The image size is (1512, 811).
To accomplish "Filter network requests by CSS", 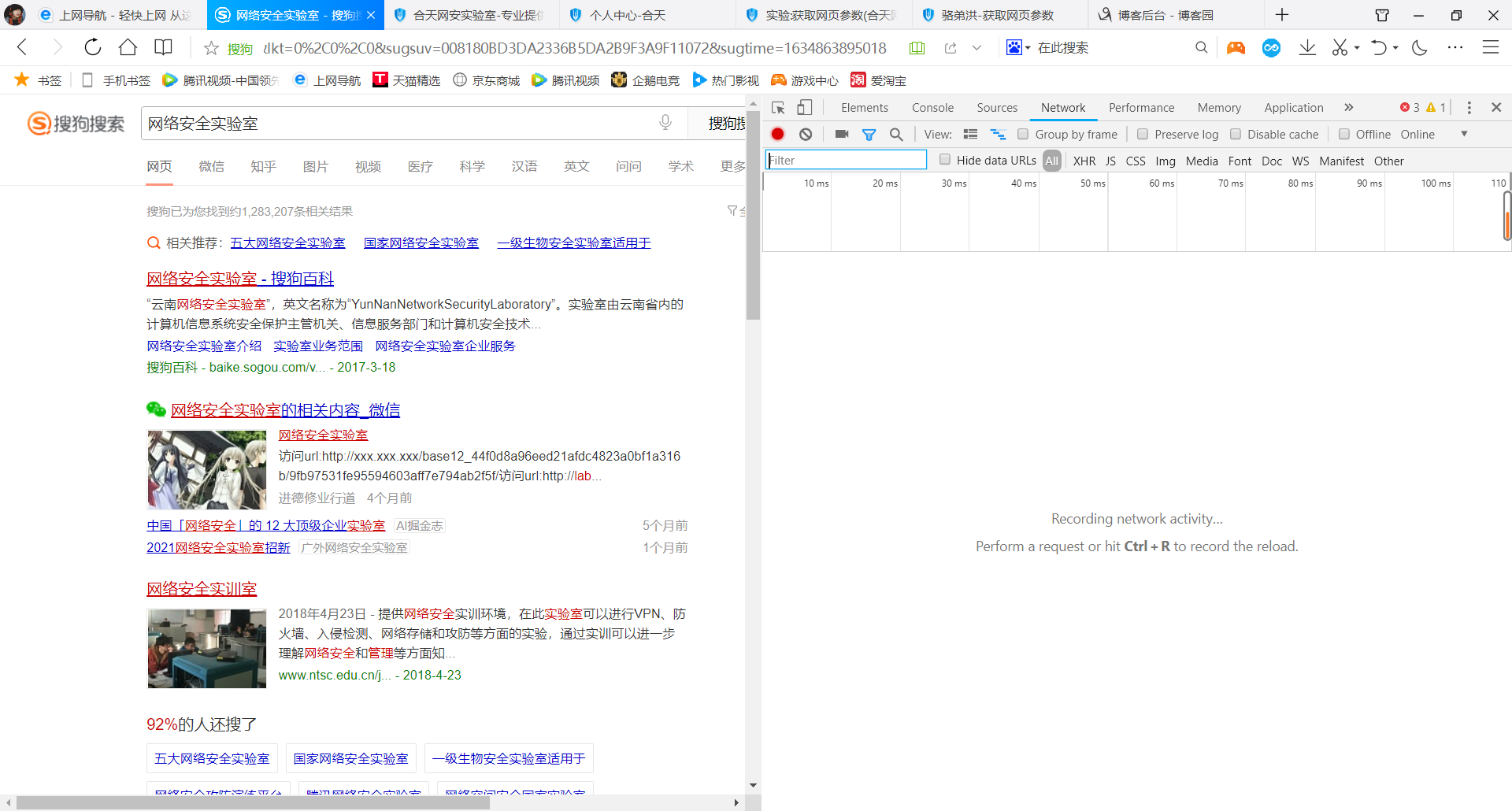I will click(x=1136, y=161).
